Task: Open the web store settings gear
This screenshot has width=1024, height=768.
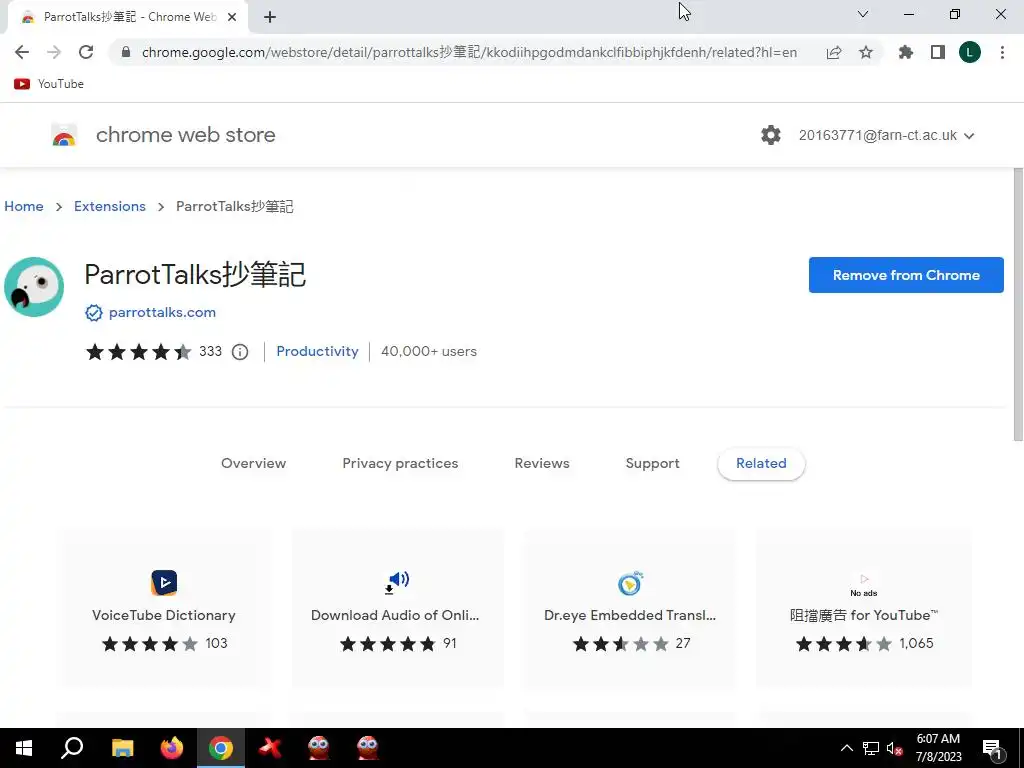Action: point(771,135)
